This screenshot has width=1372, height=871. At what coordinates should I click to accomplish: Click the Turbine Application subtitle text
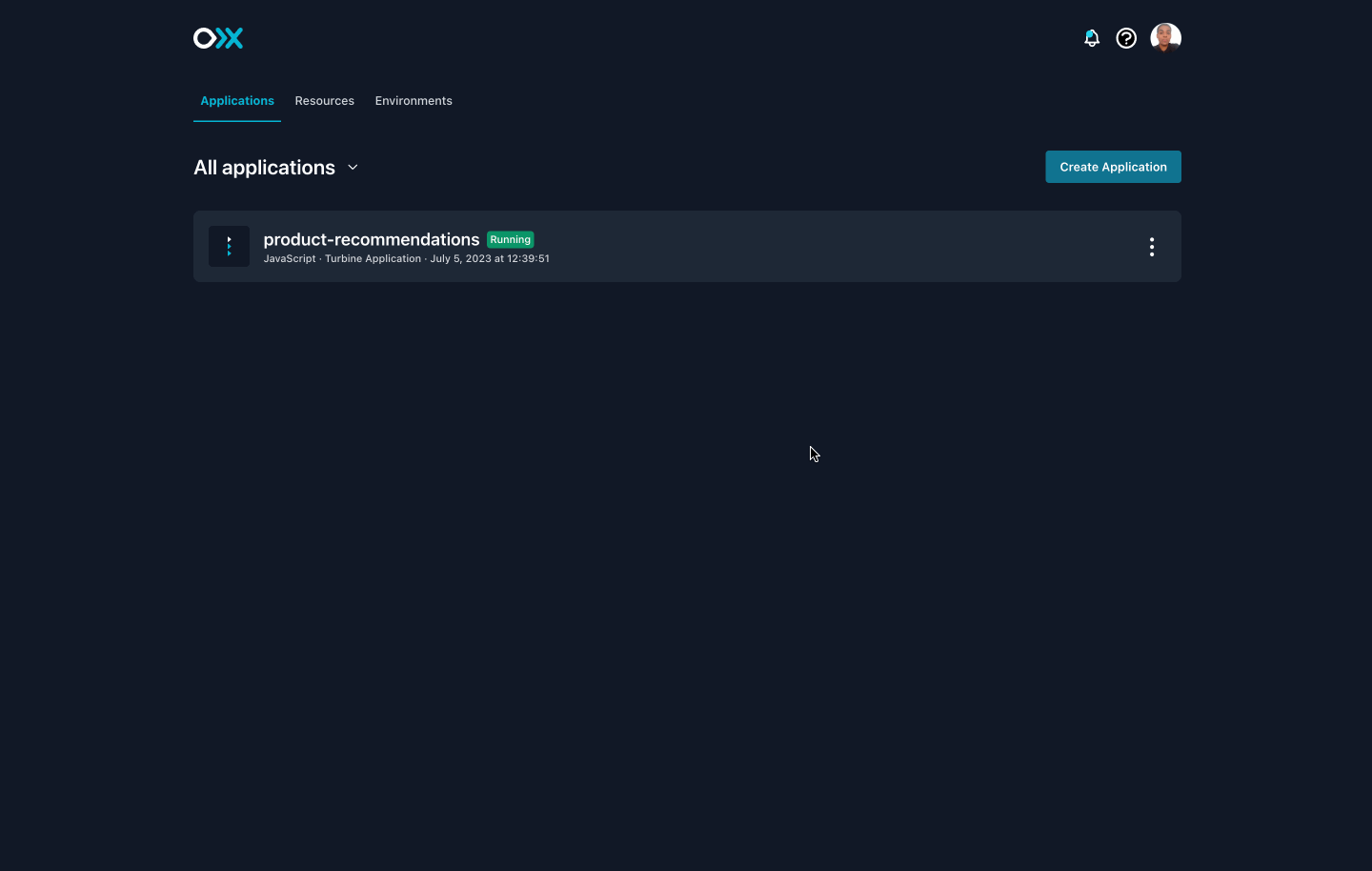373,258
